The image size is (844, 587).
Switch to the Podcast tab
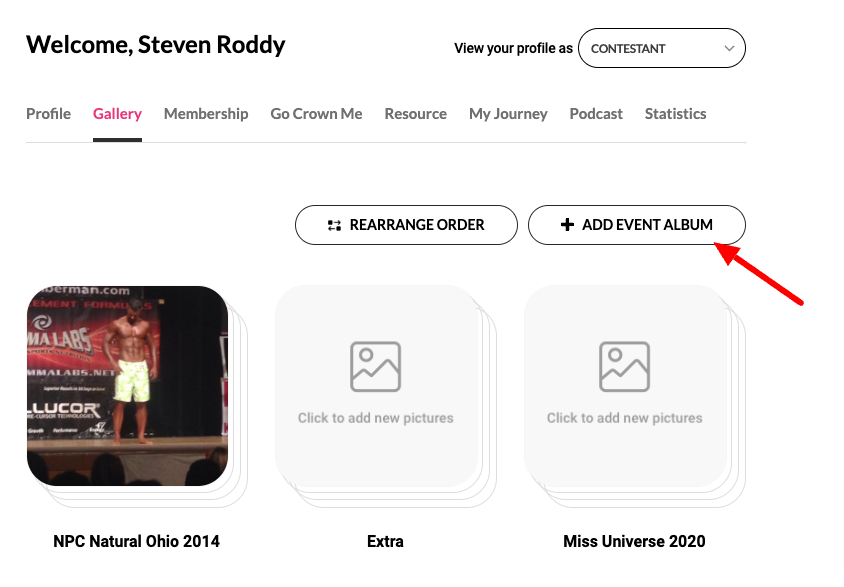coord(596,114)
